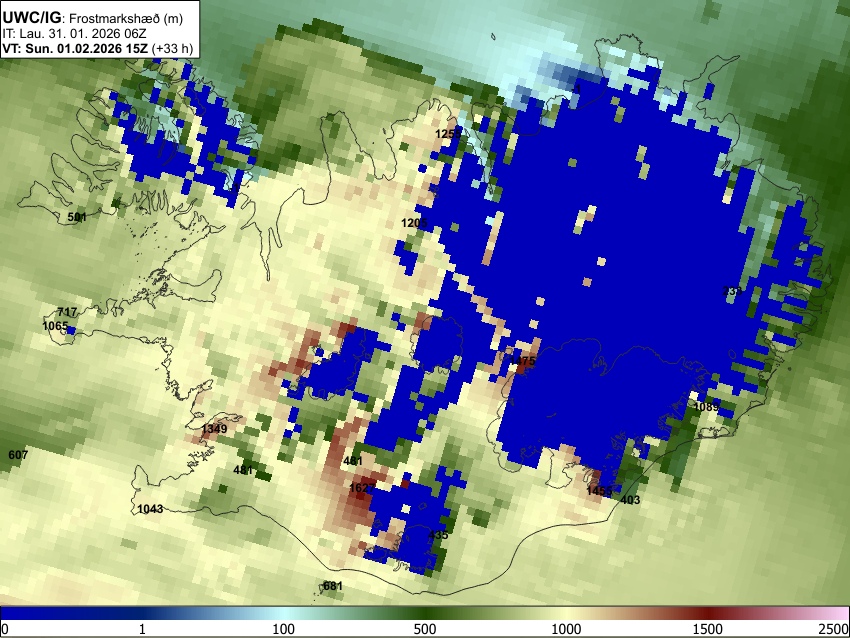Image resolution: width=850 pixels, height=638 pixels.
Task: Click the 1627 value on the dark red area
Action: (362, 488)
